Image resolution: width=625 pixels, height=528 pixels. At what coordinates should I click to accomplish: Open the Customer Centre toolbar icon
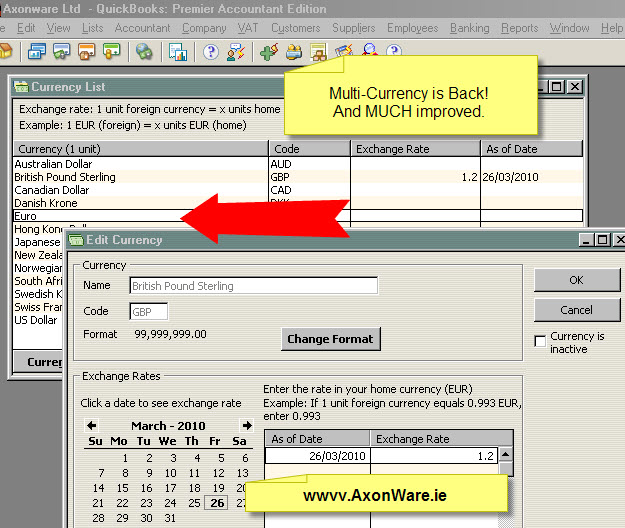point(37,51)
